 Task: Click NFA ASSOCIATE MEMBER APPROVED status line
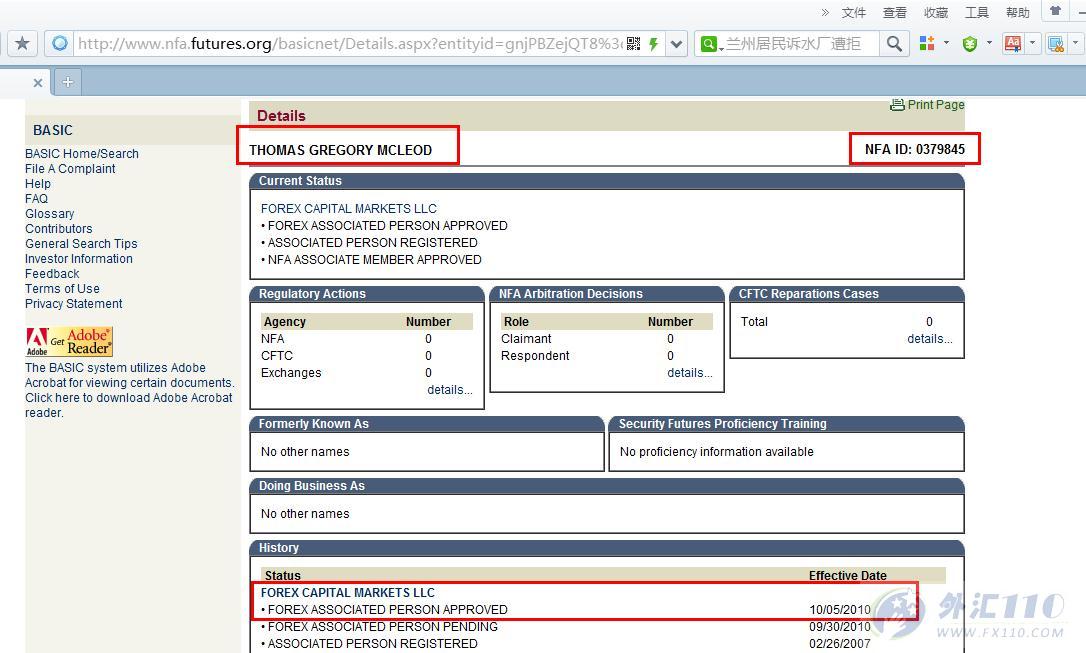[371, 260]
